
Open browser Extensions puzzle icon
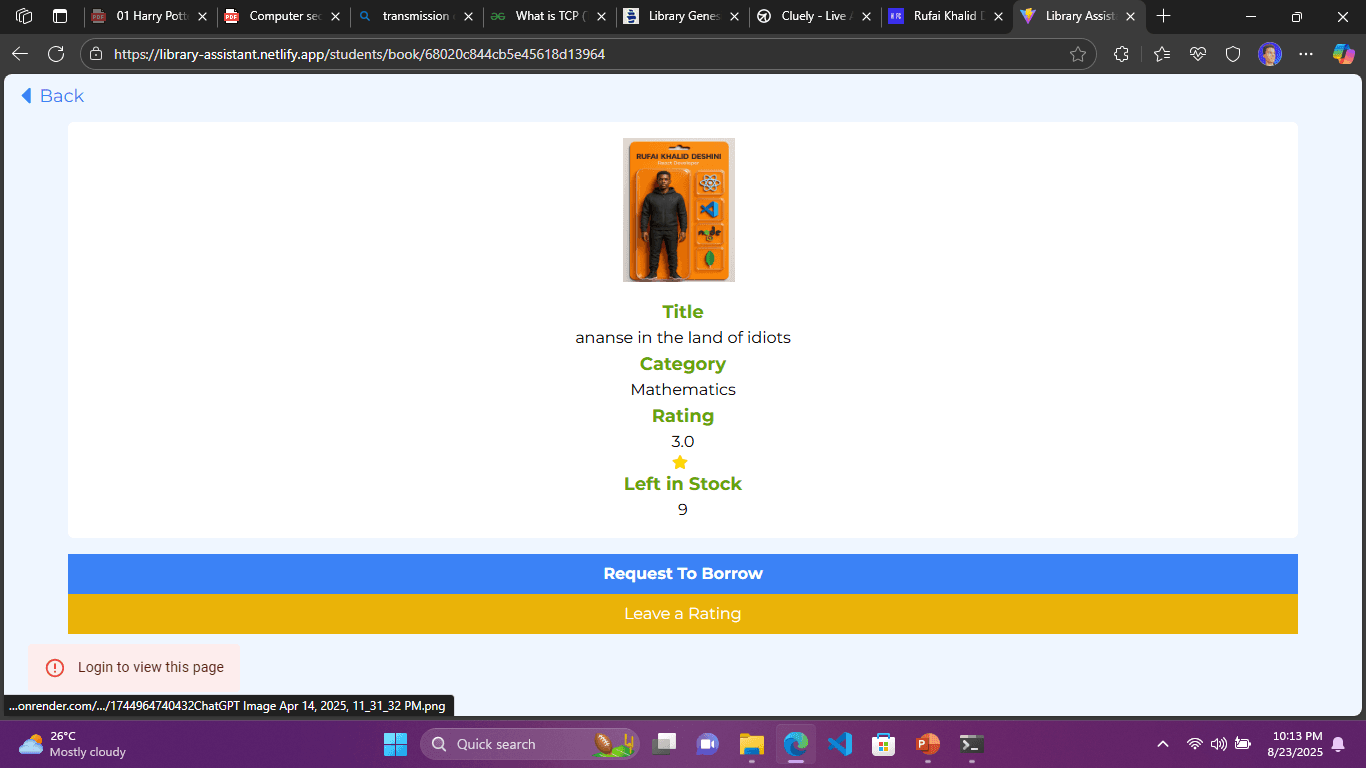(x=1121, y=54)
